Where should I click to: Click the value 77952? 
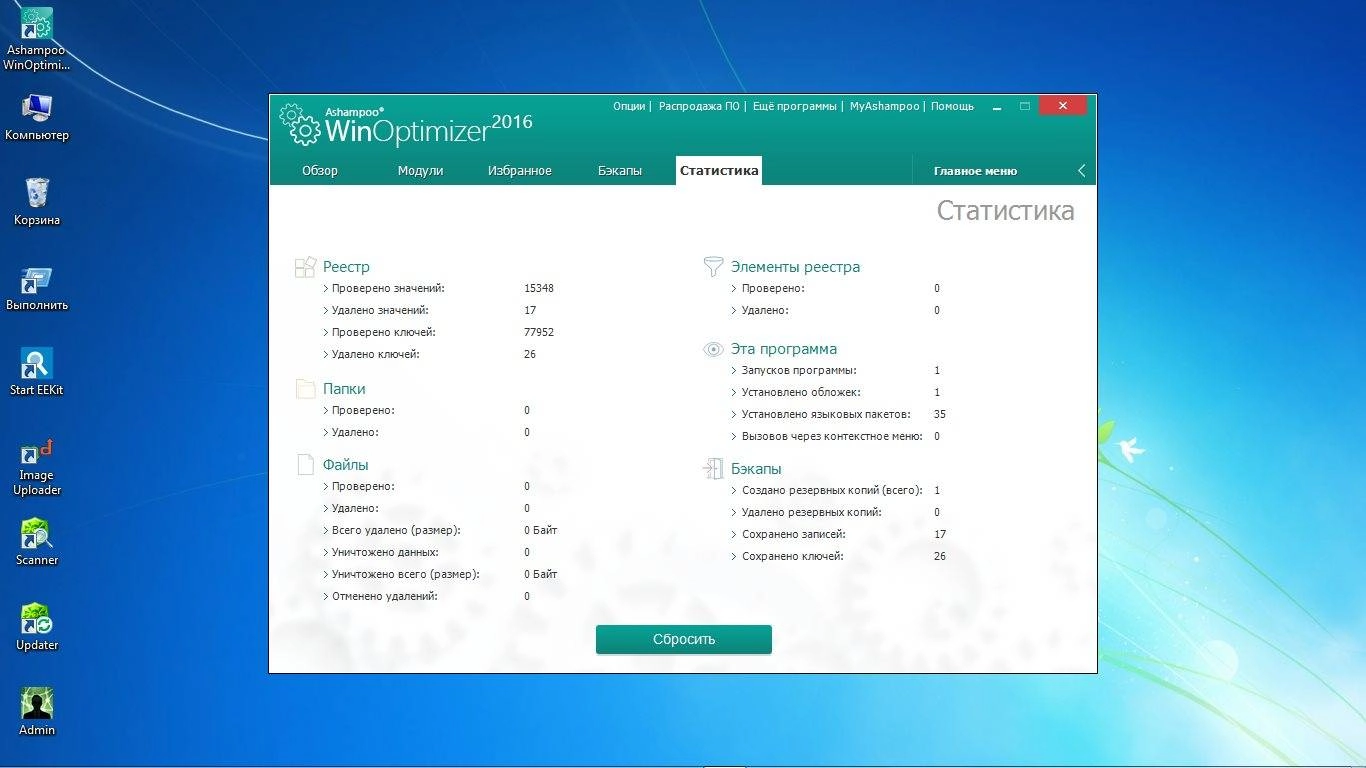[539, 332]
